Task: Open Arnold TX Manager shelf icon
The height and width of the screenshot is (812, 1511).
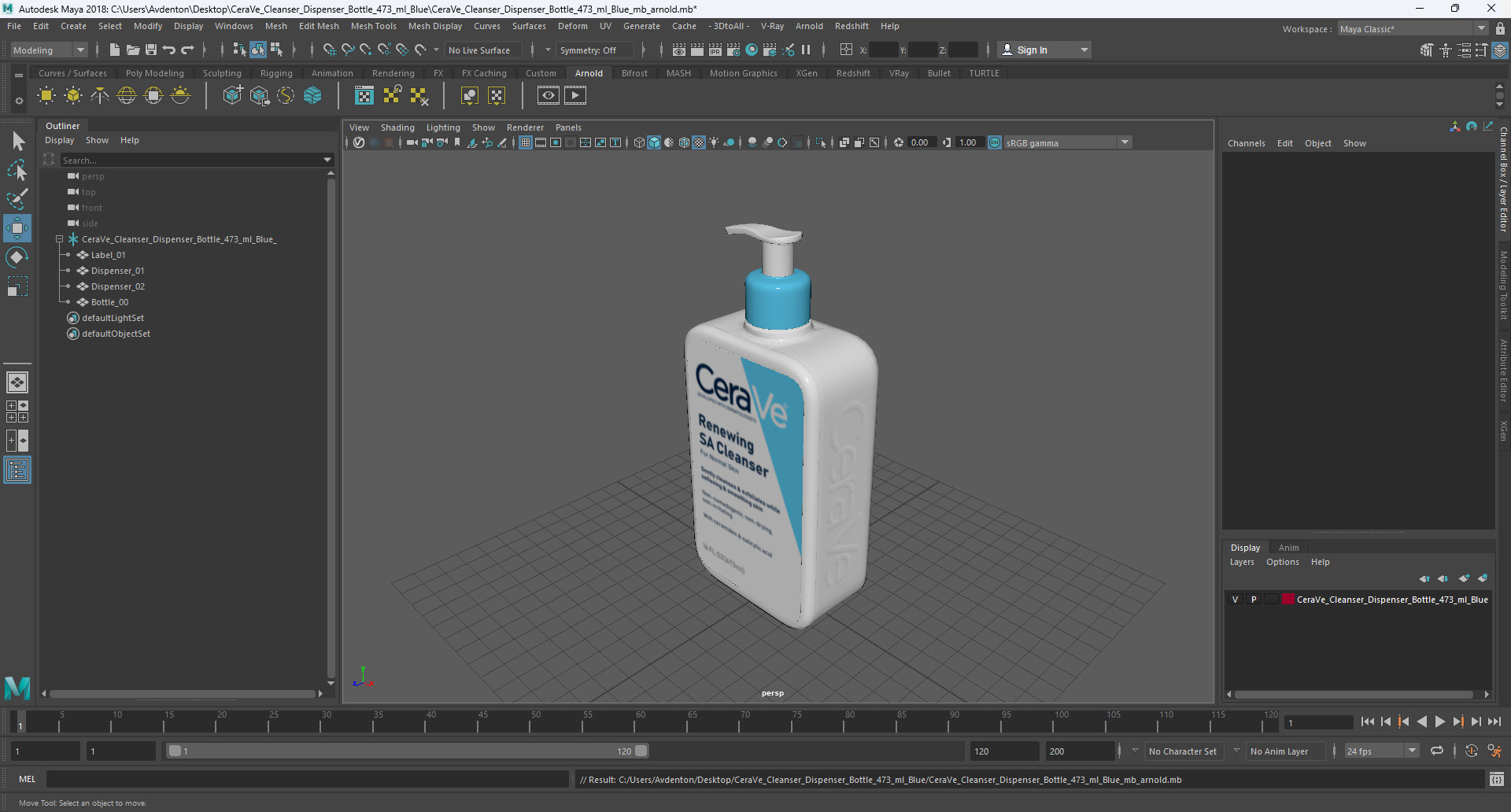Action: 364,96
